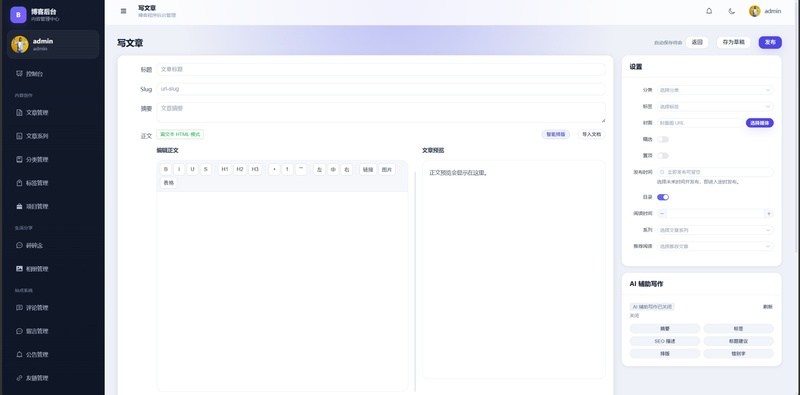Click the 标题 article title input field
The height and width of the screenshot is (395, 800).
[x=381, y=69]
